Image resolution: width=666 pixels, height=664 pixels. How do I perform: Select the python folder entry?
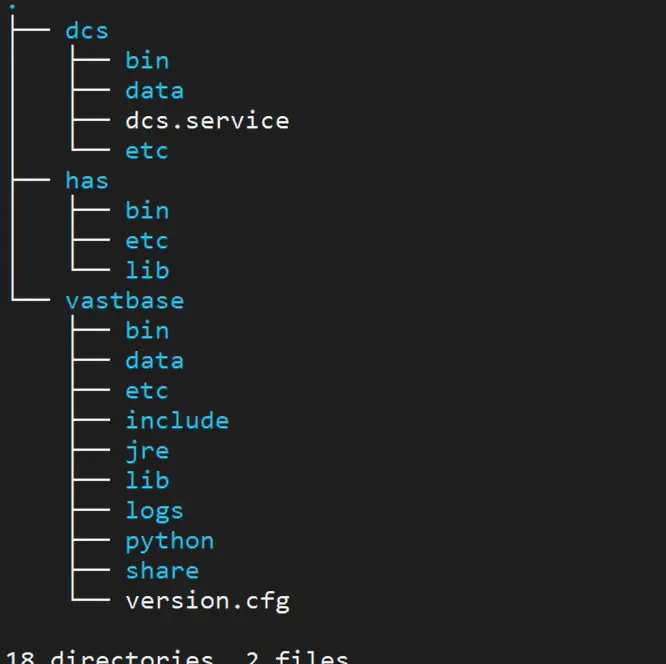(x=169, y=540)
